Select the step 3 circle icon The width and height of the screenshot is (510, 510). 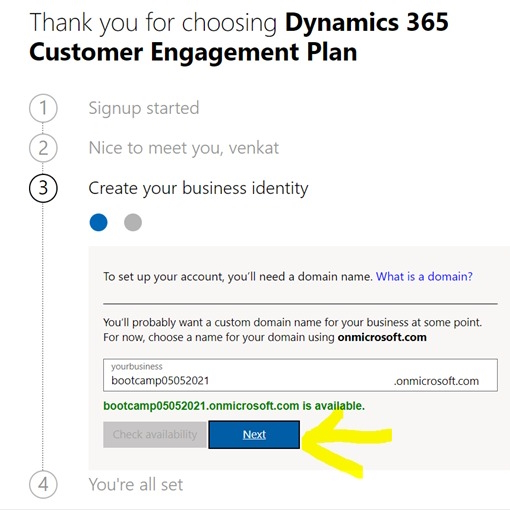coord(43,188)
